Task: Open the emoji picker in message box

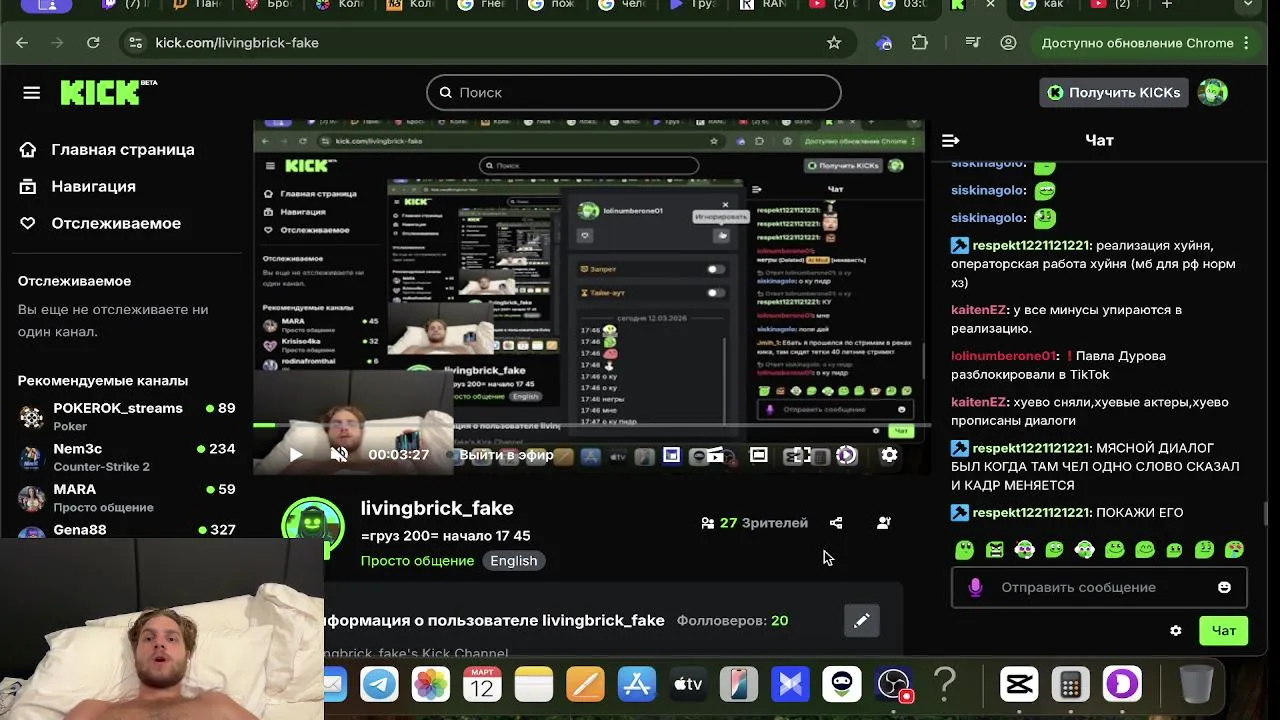Action: point(1224,588)
